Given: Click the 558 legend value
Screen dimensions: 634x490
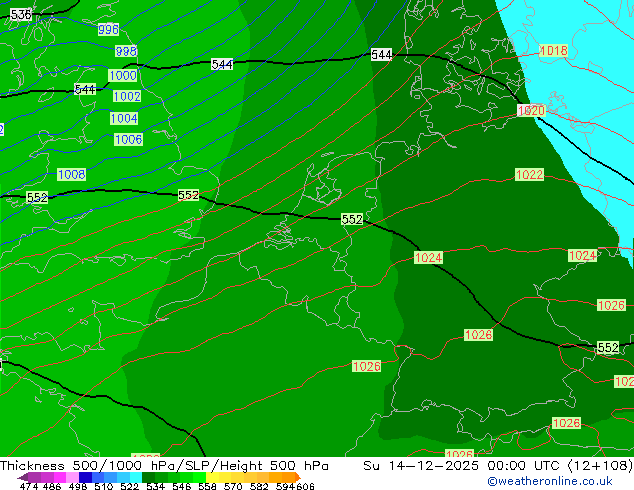Looking at the screenshot, I should [x=207, y=486].
